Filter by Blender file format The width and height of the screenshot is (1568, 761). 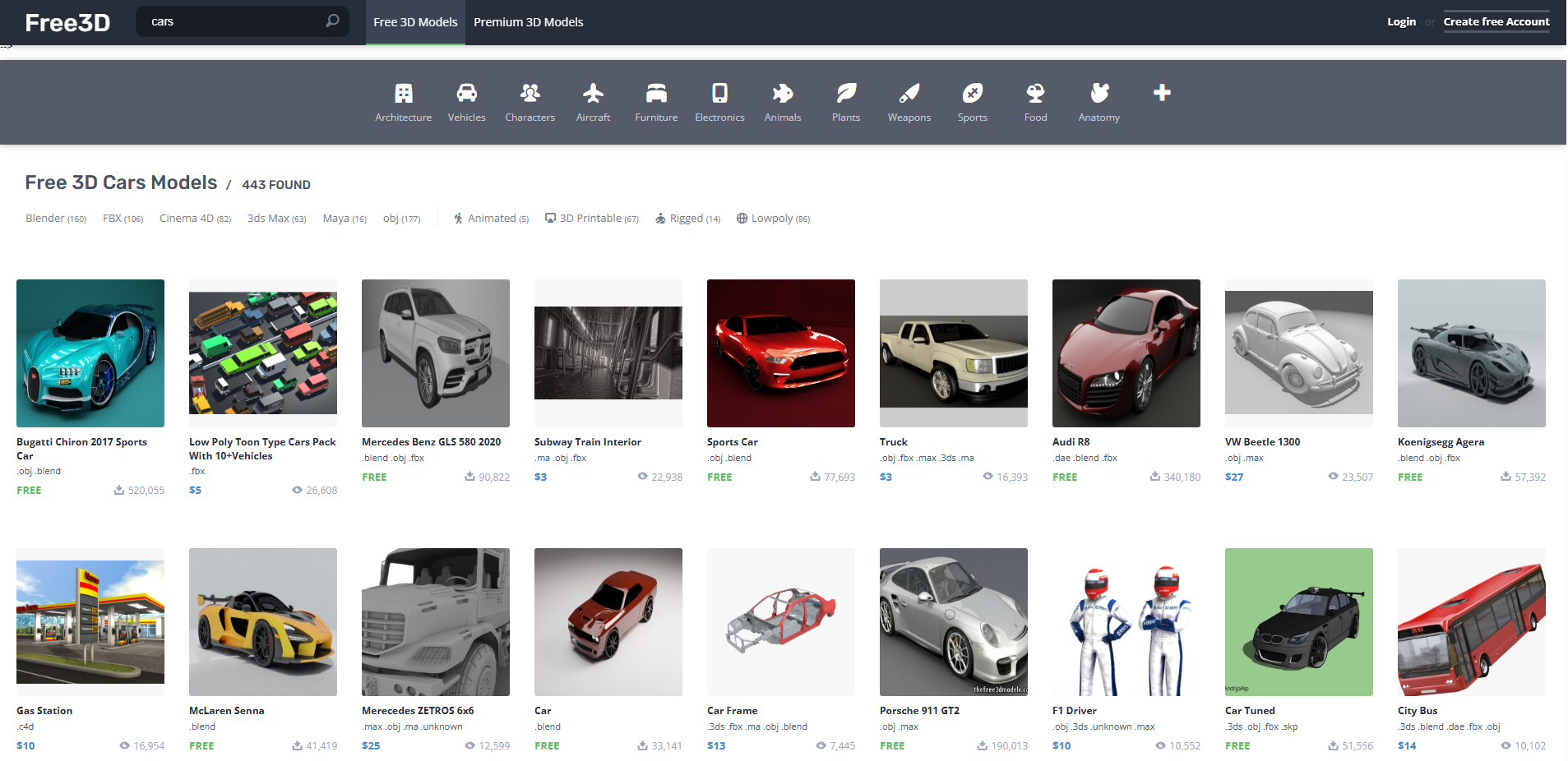click(x=45, y=219)
